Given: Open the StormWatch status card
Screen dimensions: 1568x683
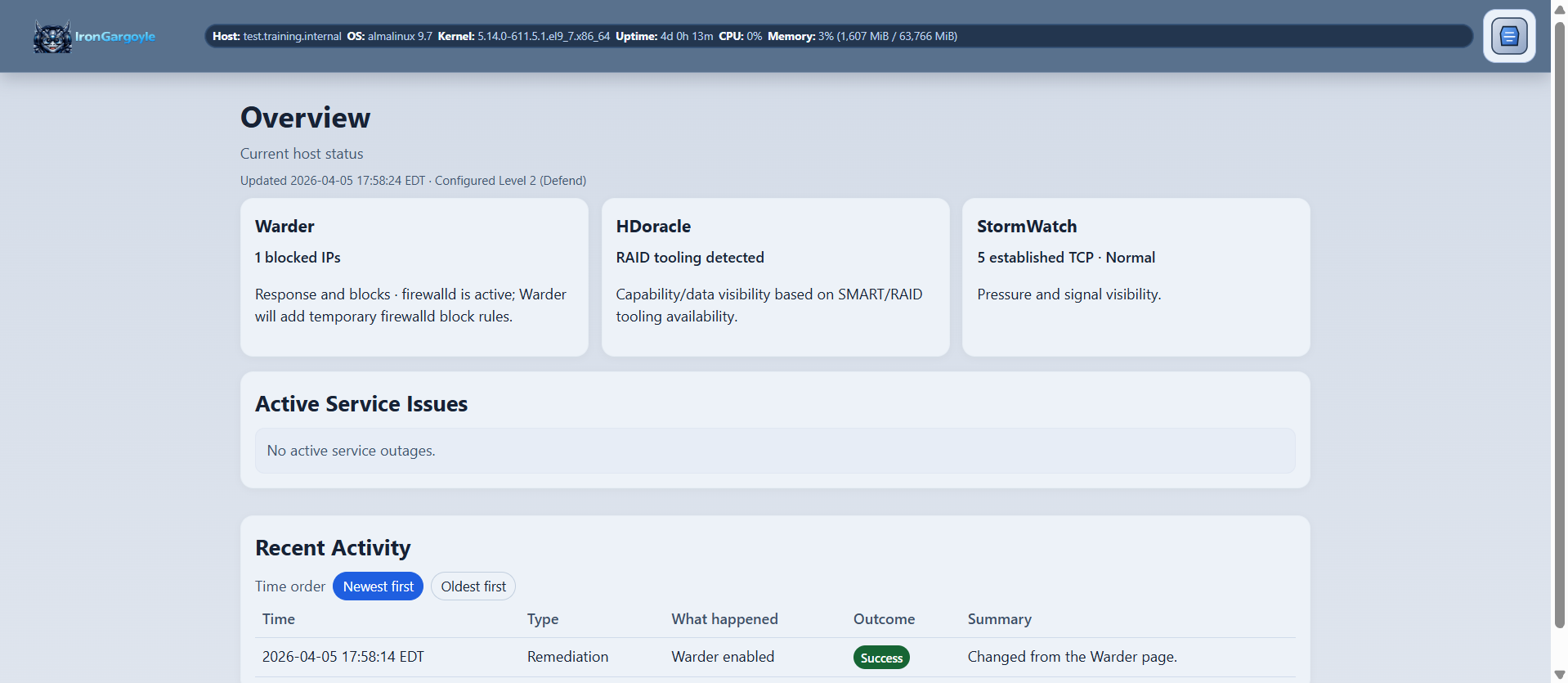Looking at the screenshot, I should click(x=1136, y=276).
